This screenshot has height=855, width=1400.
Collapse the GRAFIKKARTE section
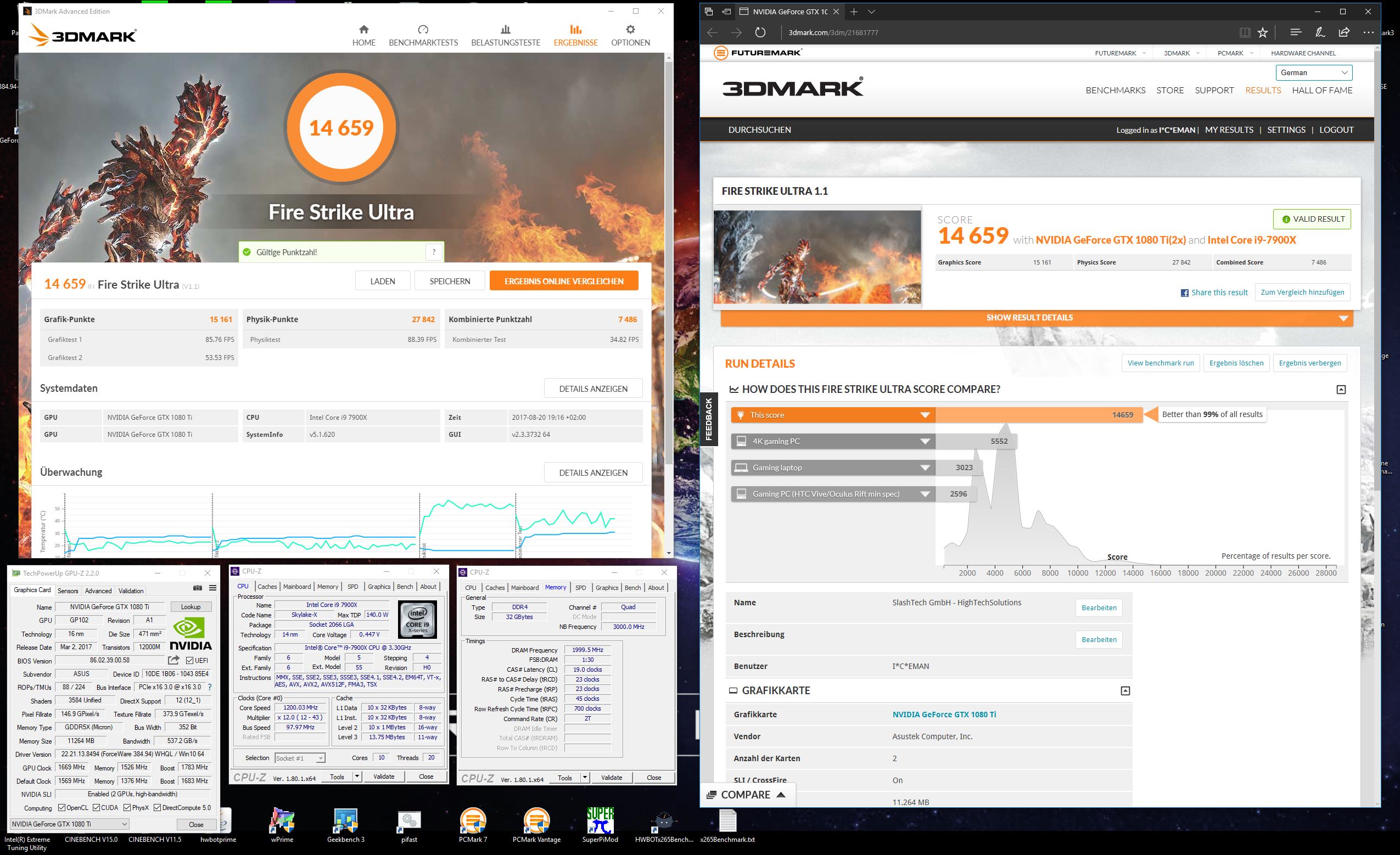(1125, 691)
